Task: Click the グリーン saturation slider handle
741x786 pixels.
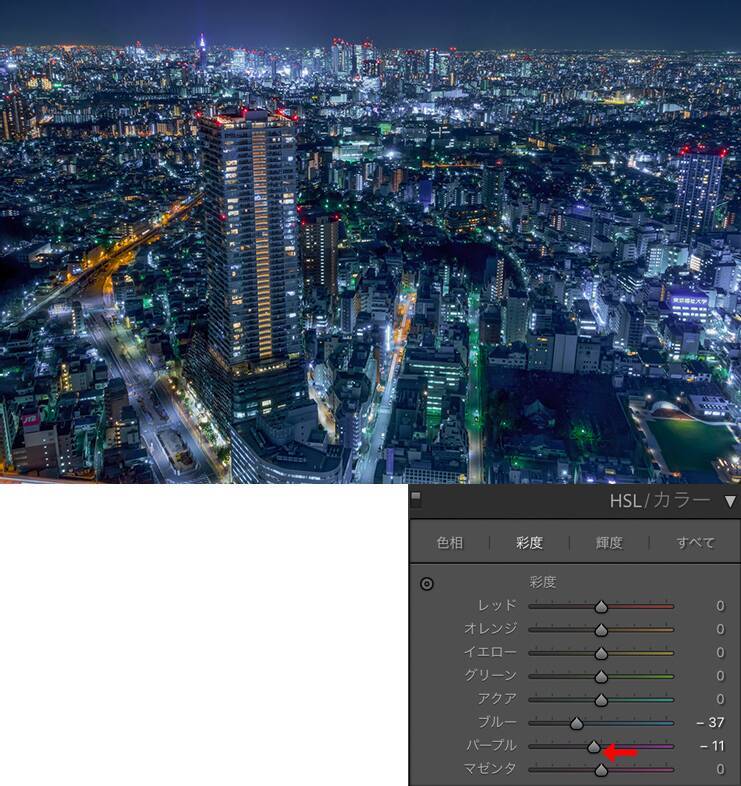Action: click(601, 677)
